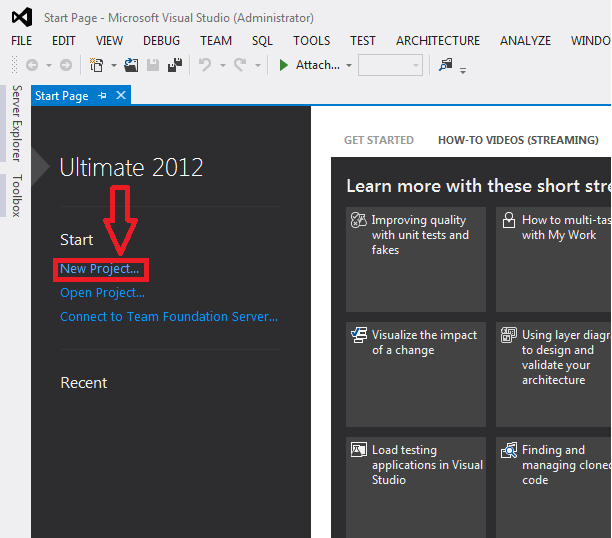The height and width of the screenshot is (538, 612).
Task: Click the Save All toolbar icon
Action: pos(175,65)
